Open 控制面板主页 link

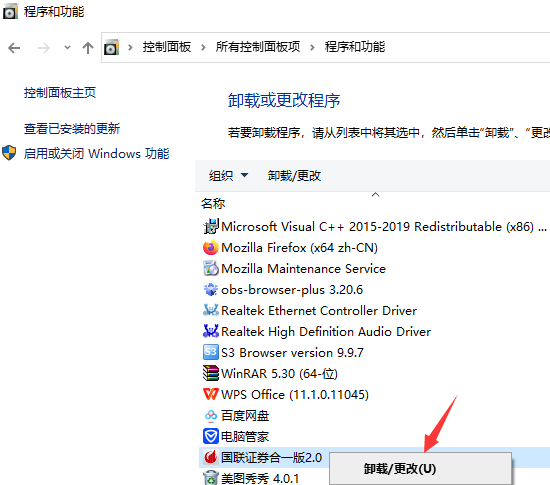(60, 93)
